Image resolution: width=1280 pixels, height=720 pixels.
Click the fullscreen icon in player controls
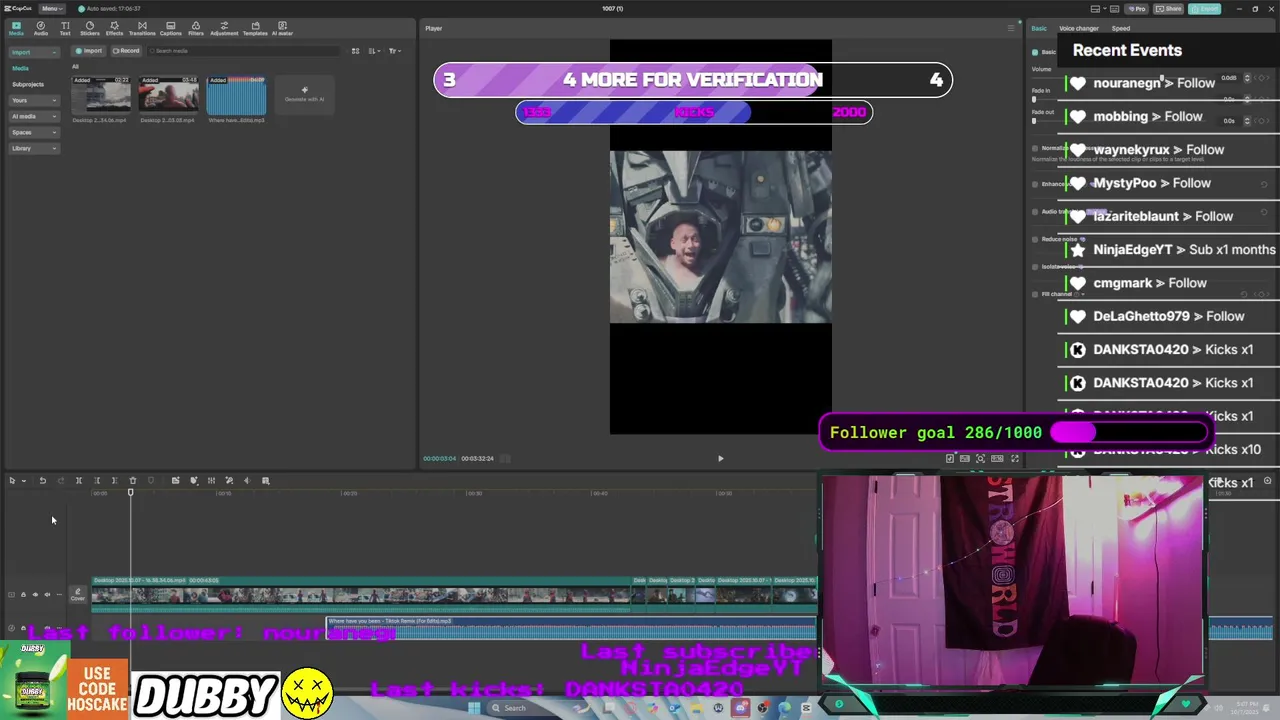(1015, 459)
